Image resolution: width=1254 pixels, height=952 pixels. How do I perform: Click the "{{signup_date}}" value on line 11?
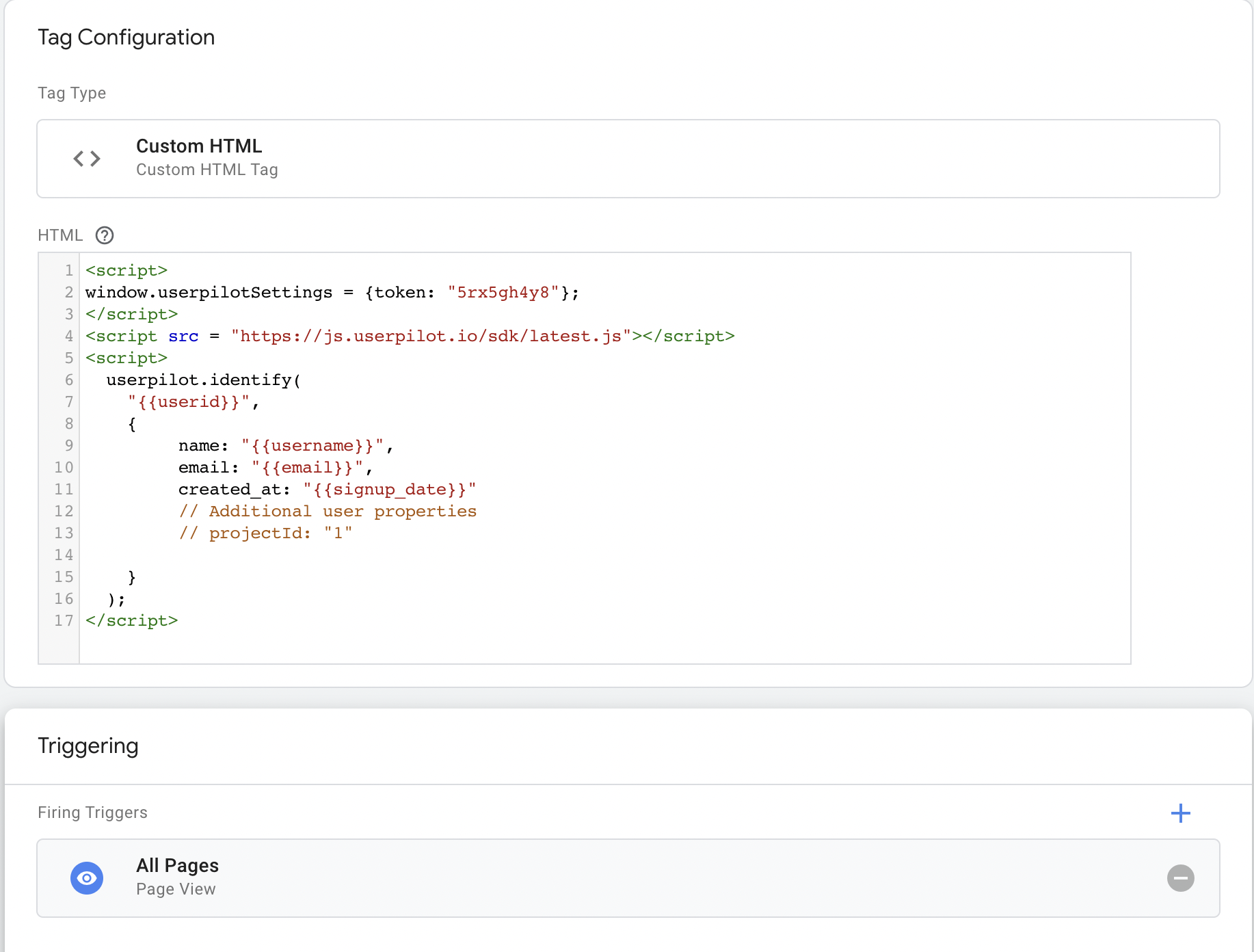[390, 490]
